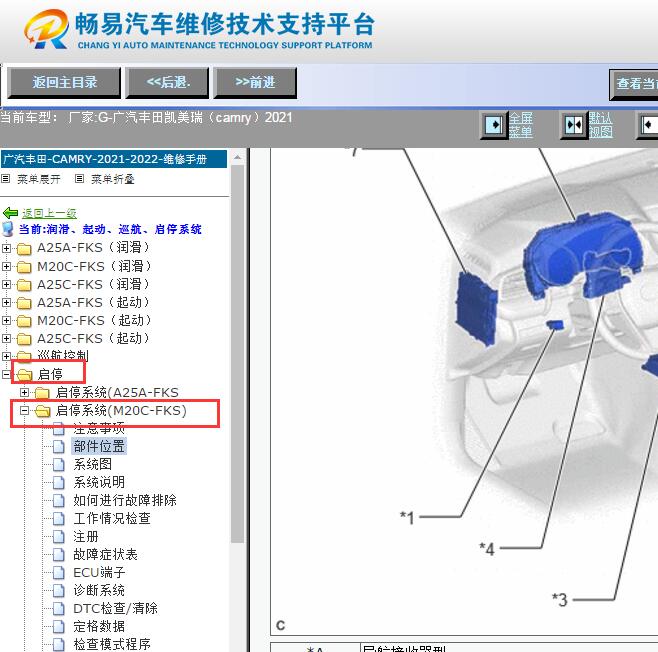The width and height of the screenshot is (658, 652).
Task: Expand the M20C-FKS（起动） folder
Action: point(6,320)
